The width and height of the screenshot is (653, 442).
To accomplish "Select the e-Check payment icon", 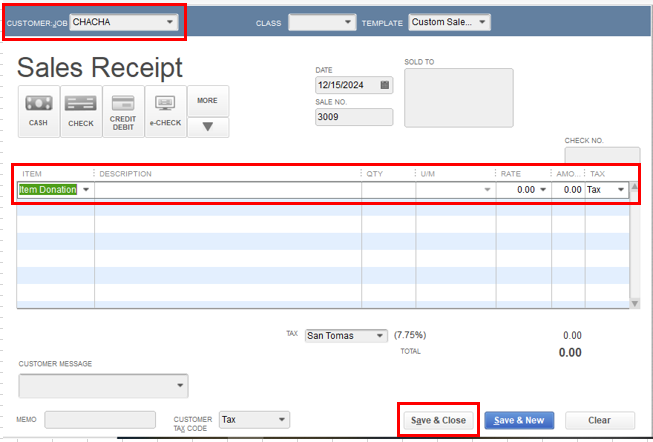I will (166, 111).
